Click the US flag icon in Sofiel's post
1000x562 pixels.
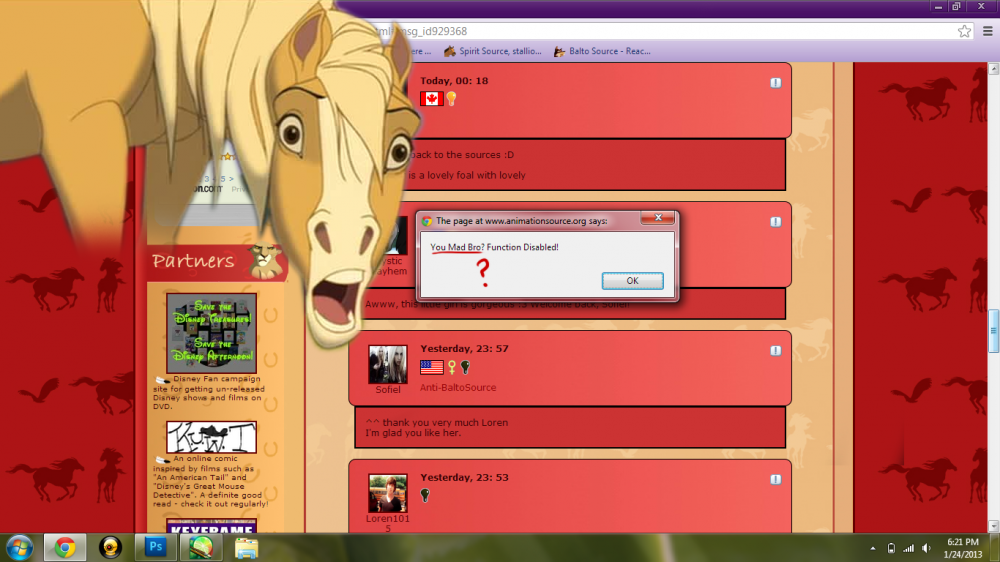[432, 367]
